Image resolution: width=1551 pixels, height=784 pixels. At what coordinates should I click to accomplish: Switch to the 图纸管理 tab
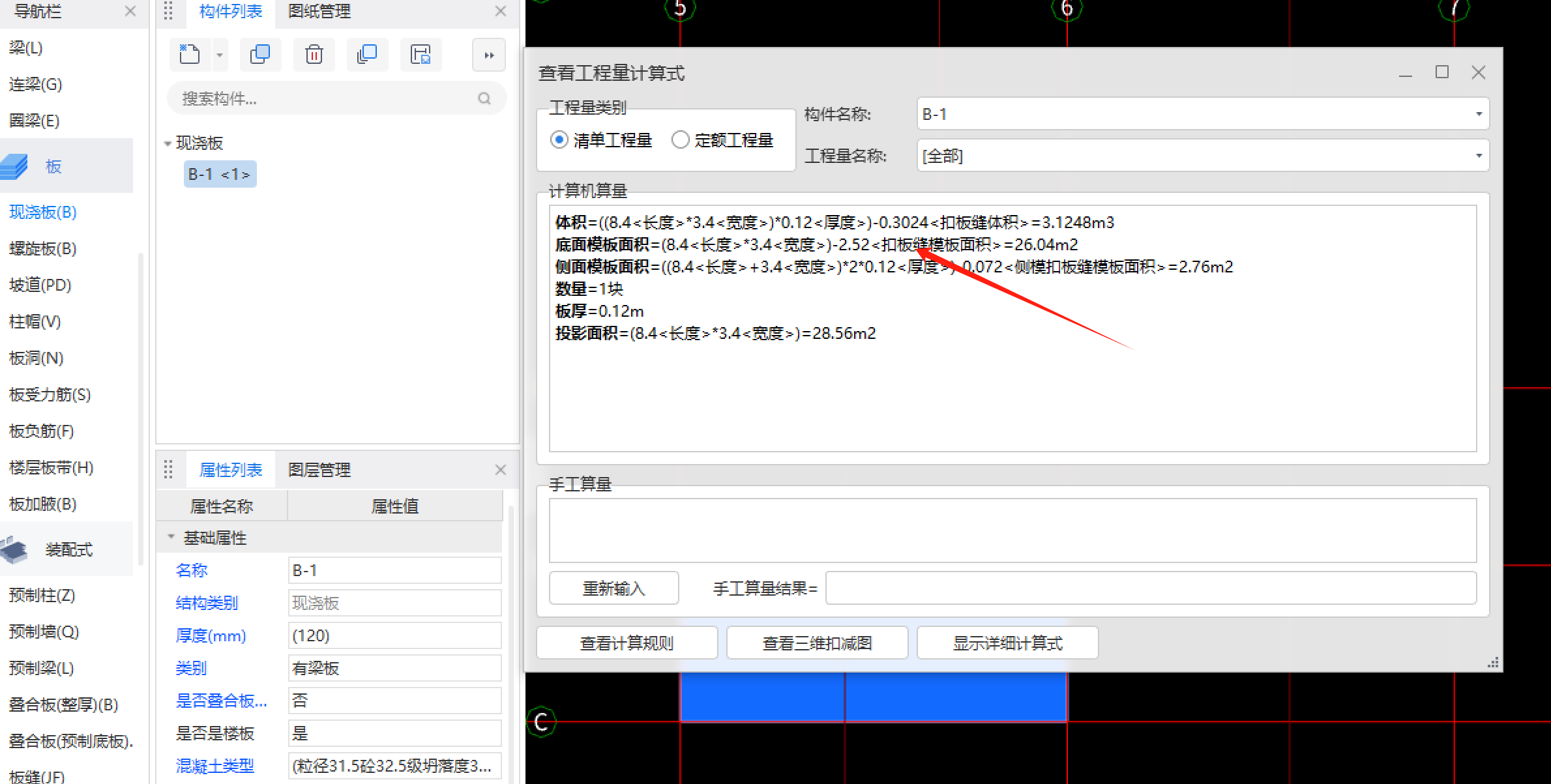click(319, 12)
